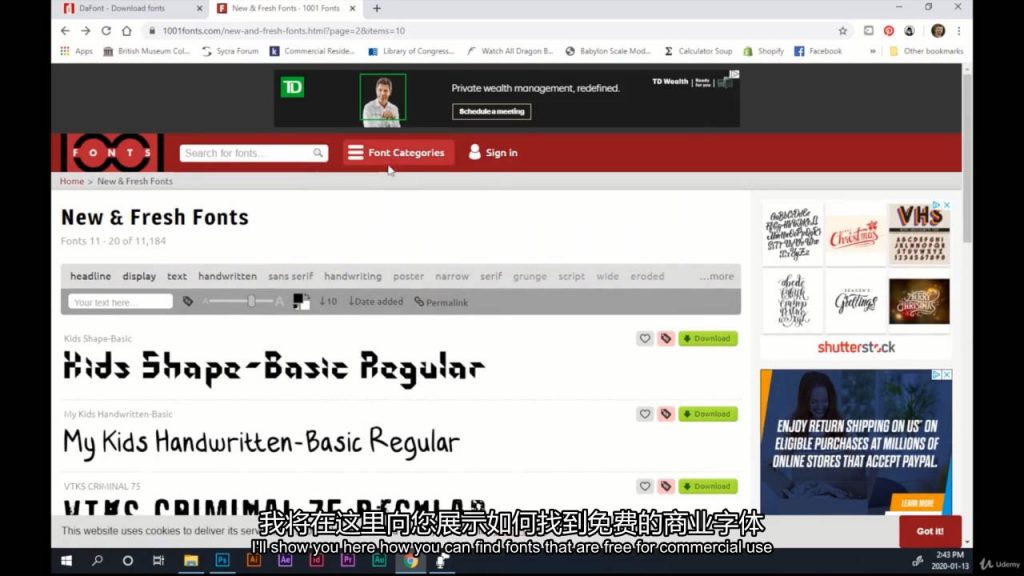Click the tag icon beside preview text field

pos(187,302)
